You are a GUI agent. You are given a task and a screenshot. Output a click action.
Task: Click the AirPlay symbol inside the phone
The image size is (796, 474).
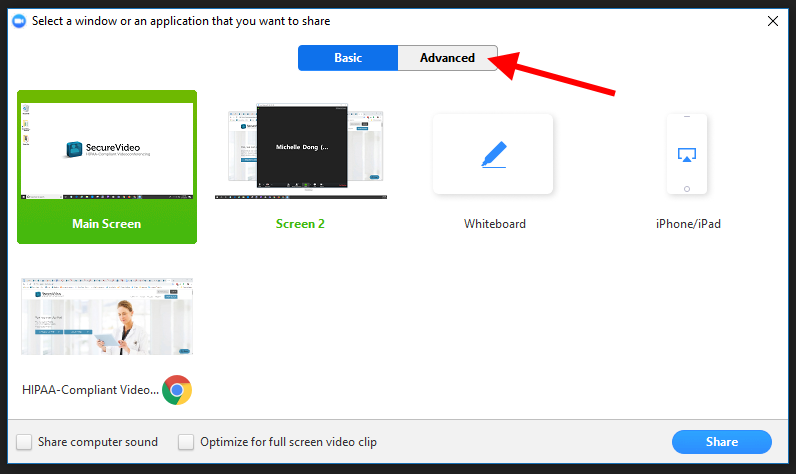(x=687, y=154)
